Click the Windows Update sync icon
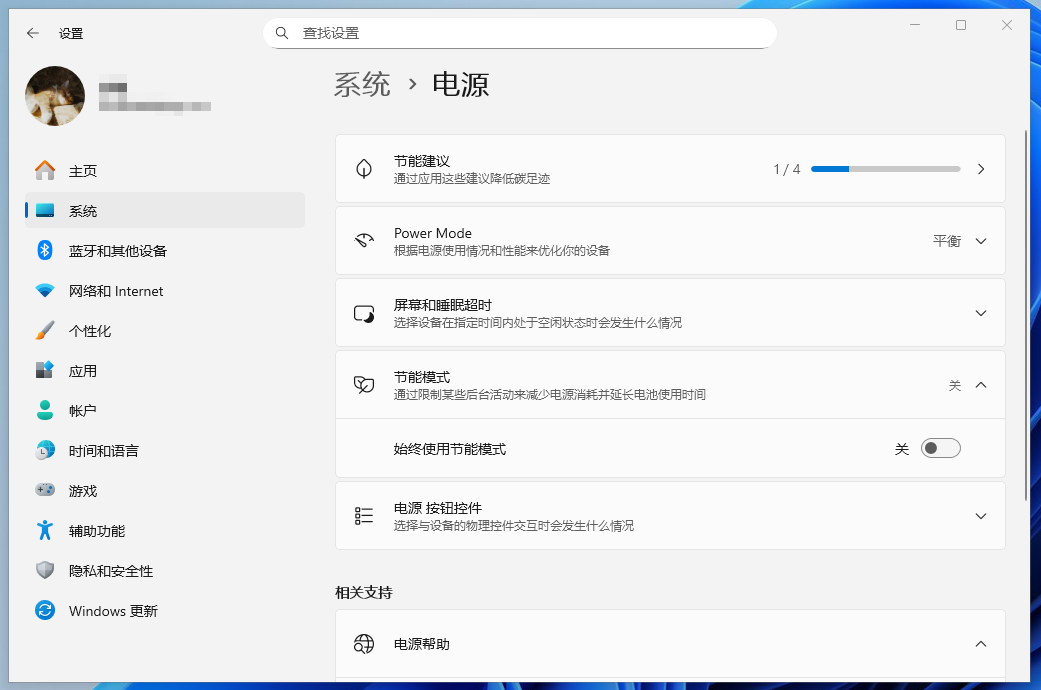This screenshot has width=1041, height=690. pos(45,610)
